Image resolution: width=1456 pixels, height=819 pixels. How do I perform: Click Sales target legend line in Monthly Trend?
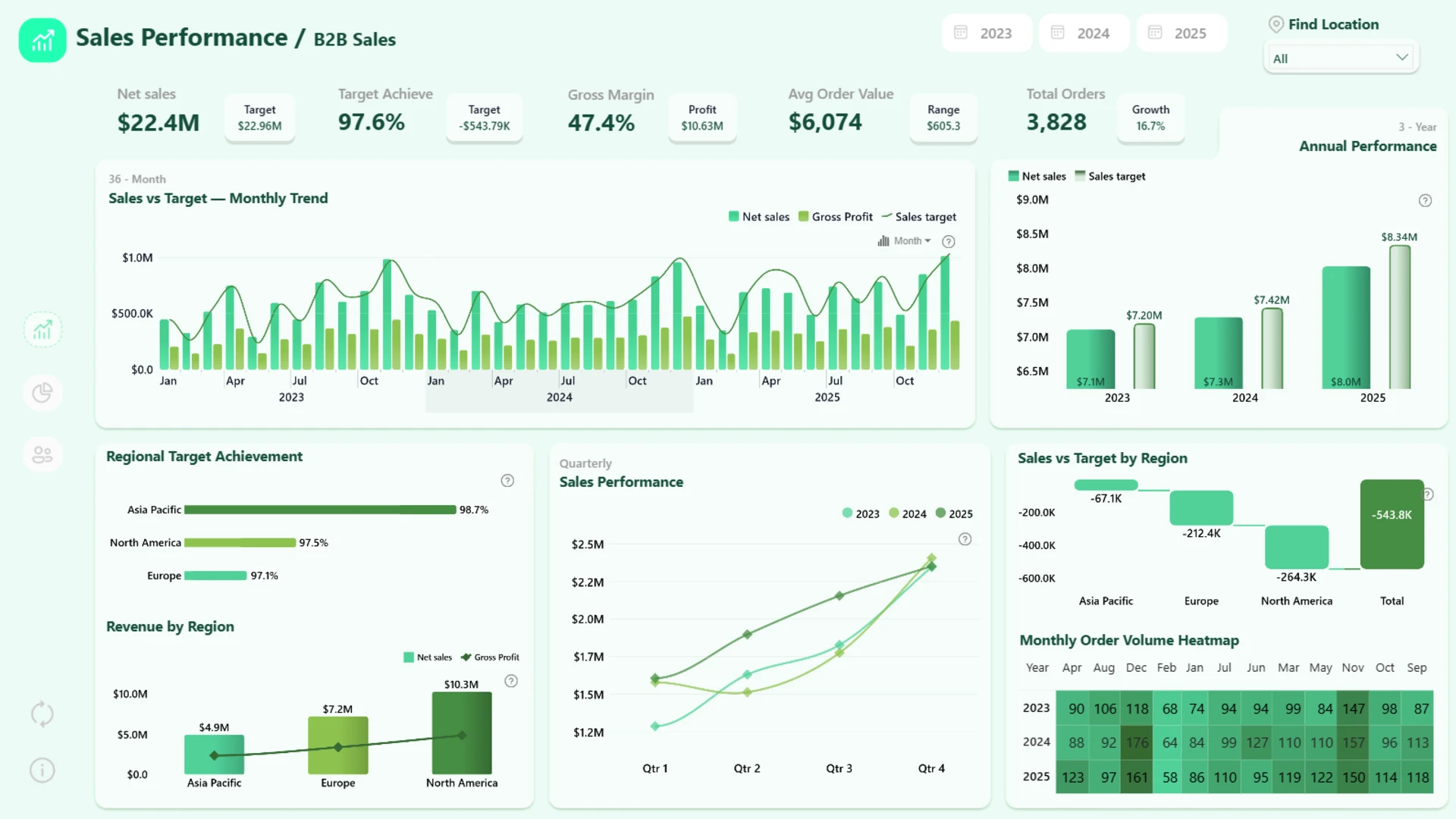[886, 217]
